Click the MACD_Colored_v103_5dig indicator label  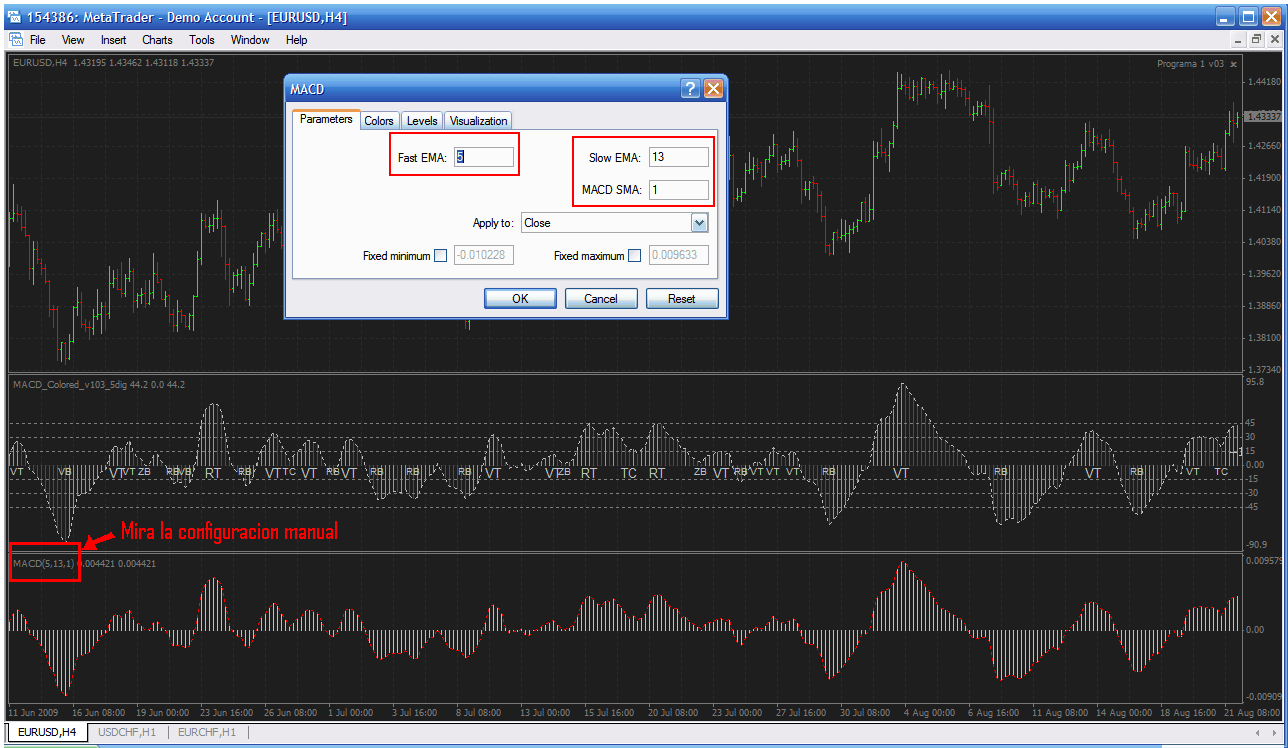tap(98, 384)
